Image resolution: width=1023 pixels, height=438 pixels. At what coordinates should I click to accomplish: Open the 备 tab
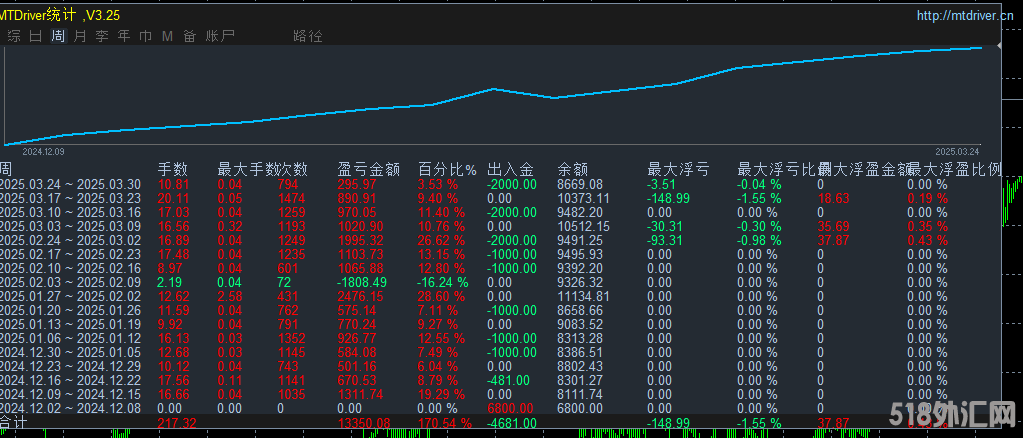(x=189, y=36)
